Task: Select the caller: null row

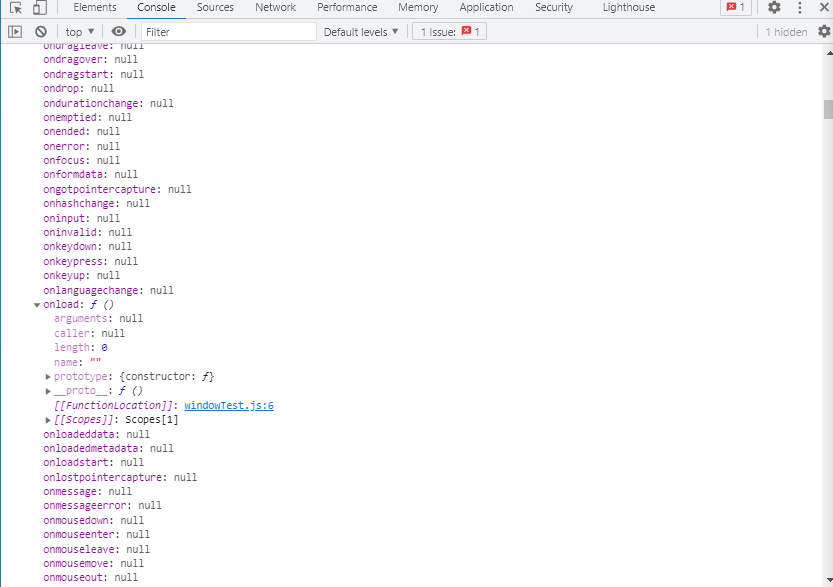Action: [x=89, y=334]
